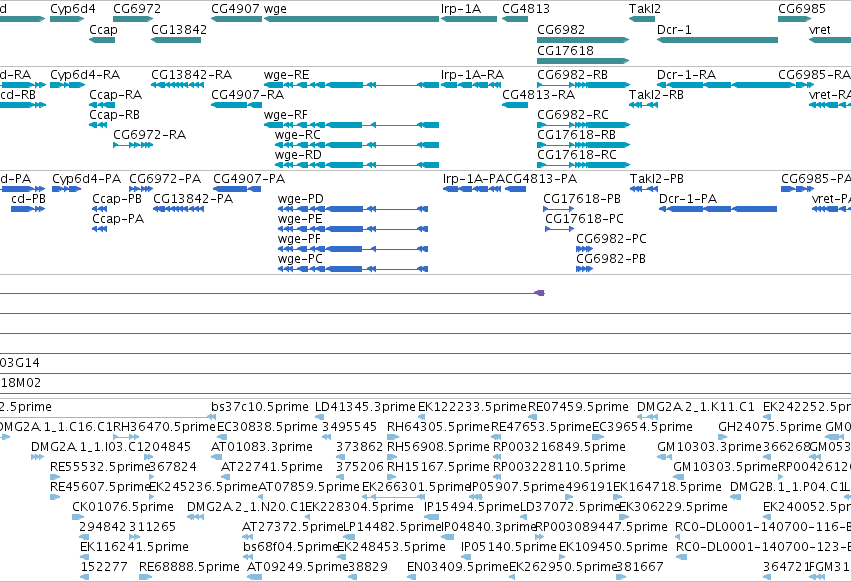Select the wge-PC protein label
The image size is (851, 582).
coord(300,259)
